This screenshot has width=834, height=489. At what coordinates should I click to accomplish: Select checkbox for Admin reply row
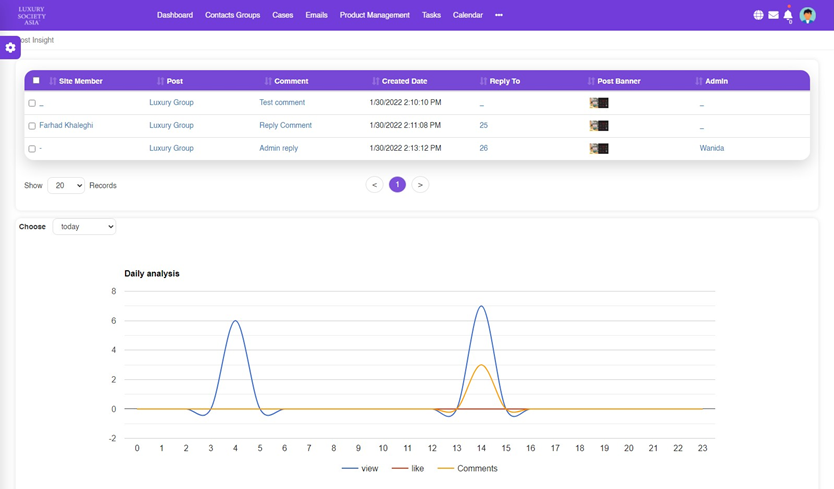point(32,149)
